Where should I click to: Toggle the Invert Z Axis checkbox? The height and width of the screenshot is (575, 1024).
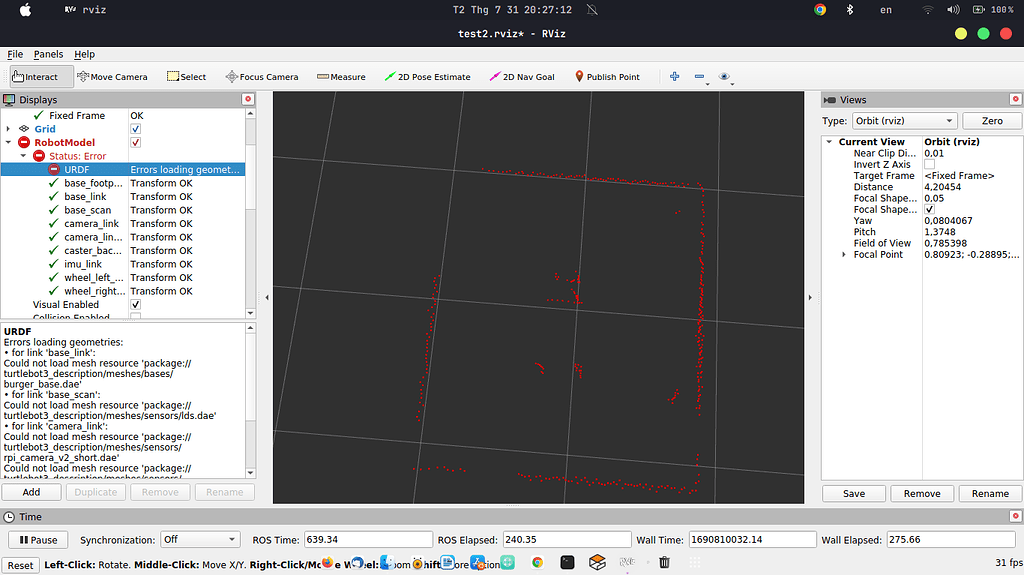[929, 165]
